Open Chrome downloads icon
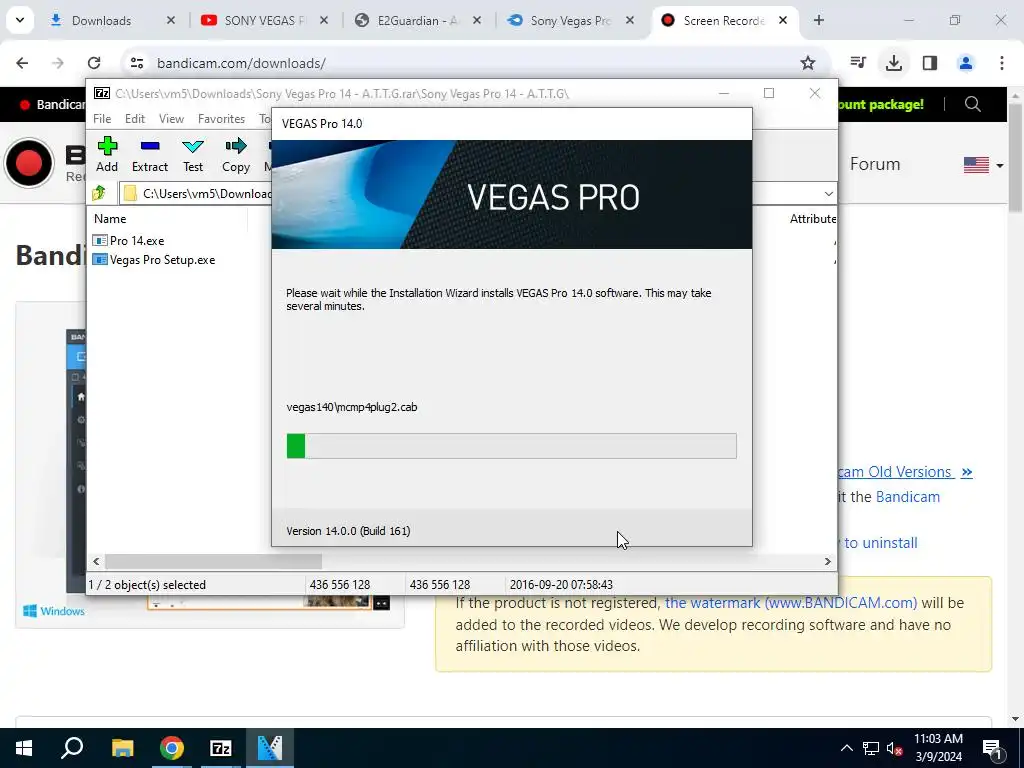Viewport: 1024px width, 768px height. [893, 63]
